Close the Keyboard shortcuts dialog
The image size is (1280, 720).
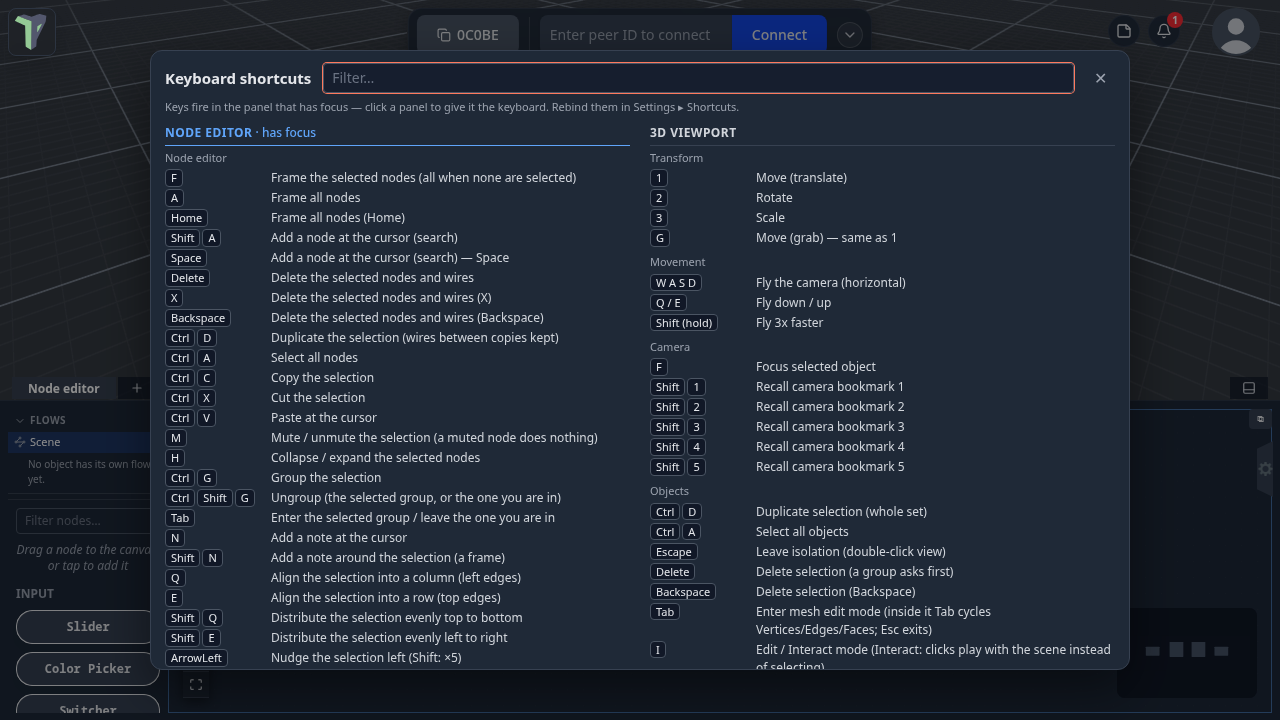coord(1100,78)
